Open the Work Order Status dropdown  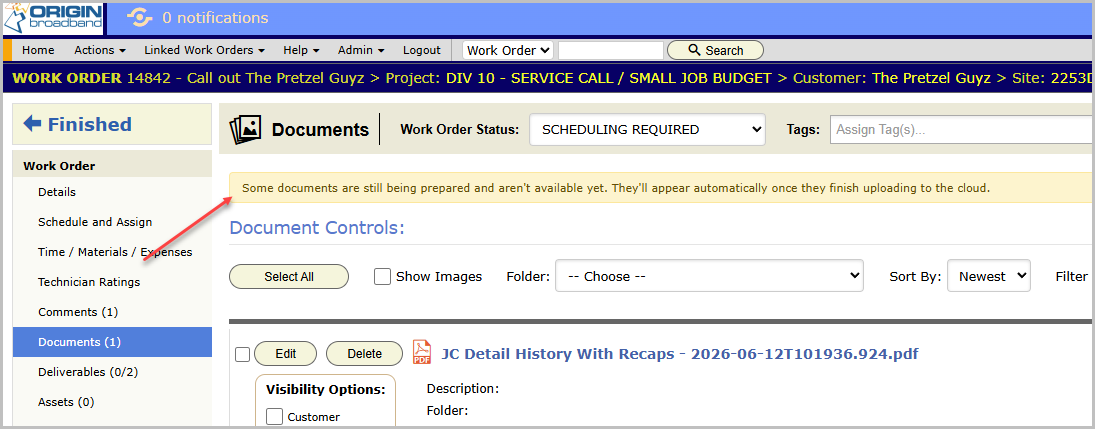click(x=647, y=129)
